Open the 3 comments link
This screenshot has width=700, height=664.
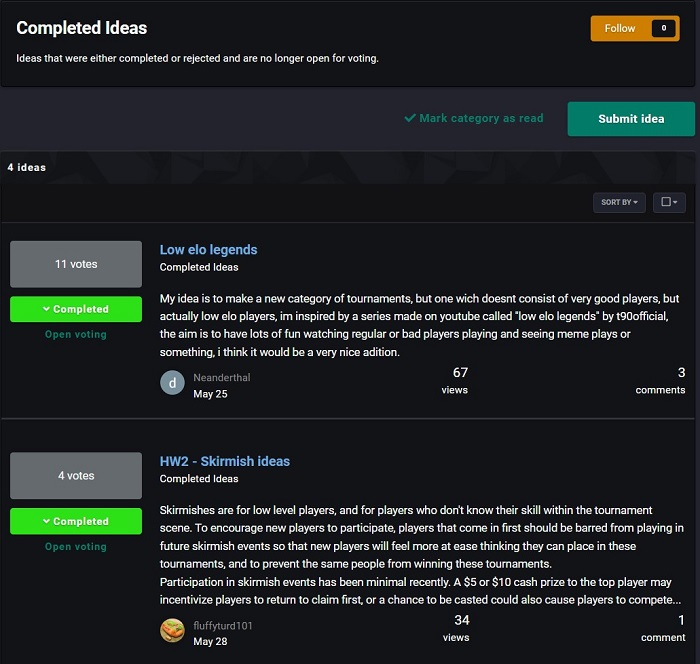(661, 381)
